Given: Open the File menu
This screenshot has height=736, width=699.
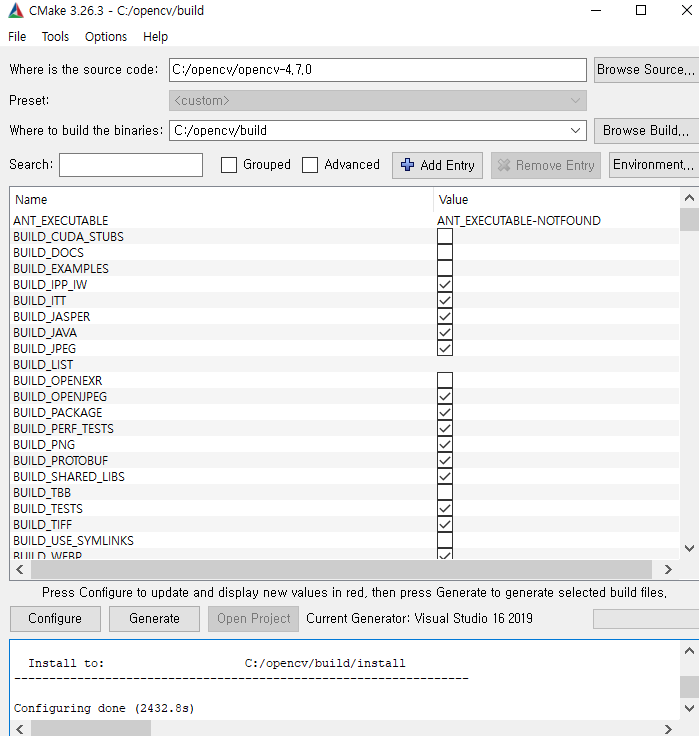Looking at the screenshot, I should pyautogui.click(x=17, y=37).
